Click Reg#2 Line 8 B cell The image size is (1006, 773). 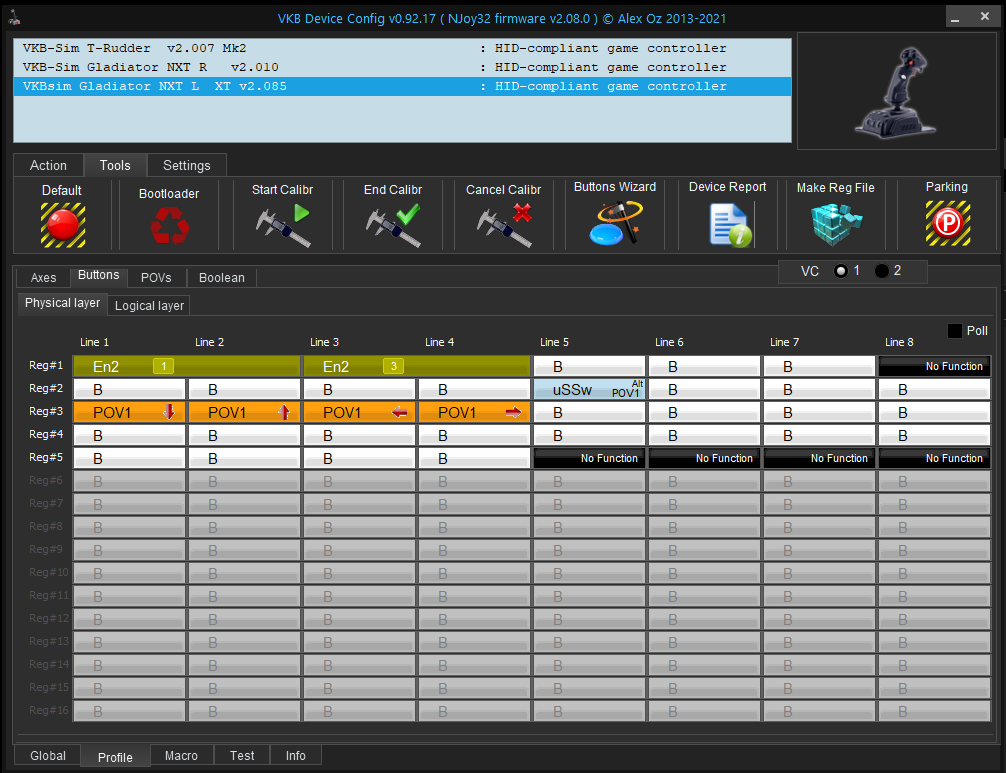pos(935,389)
